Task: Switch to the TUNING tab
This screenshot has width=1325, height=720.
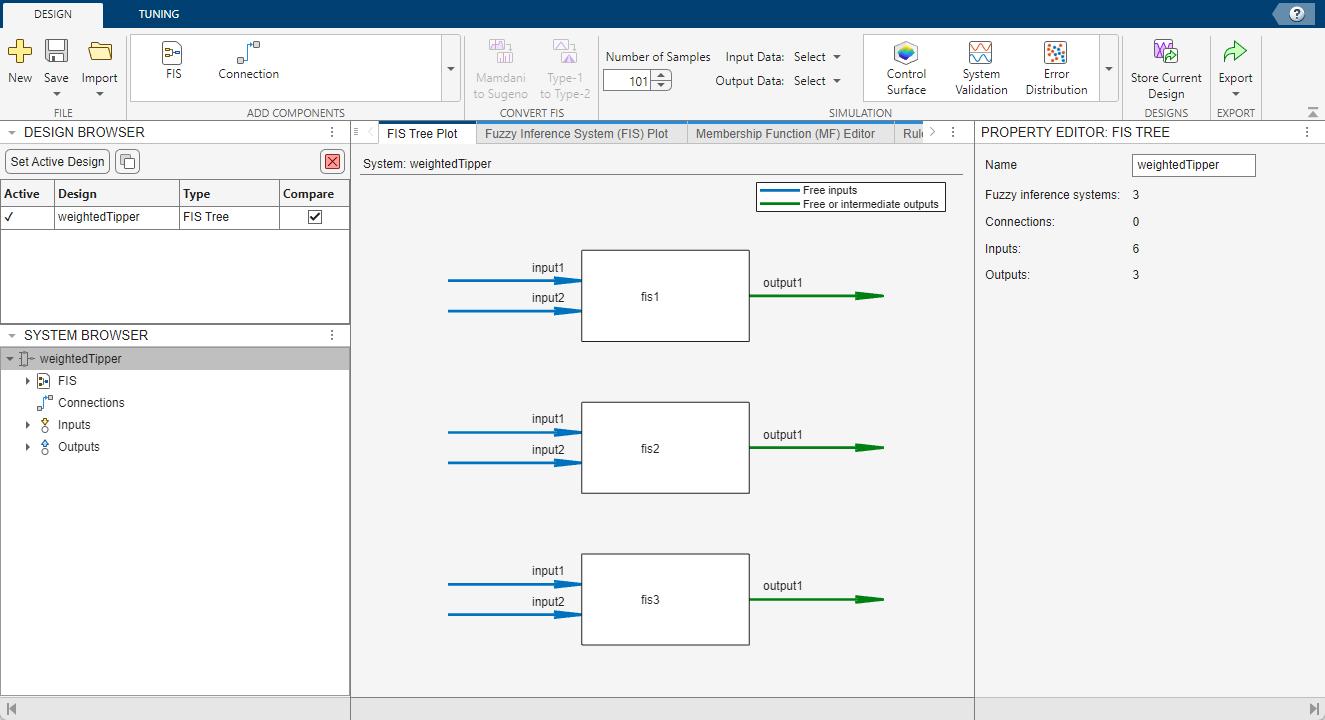Action: point(157,14)
